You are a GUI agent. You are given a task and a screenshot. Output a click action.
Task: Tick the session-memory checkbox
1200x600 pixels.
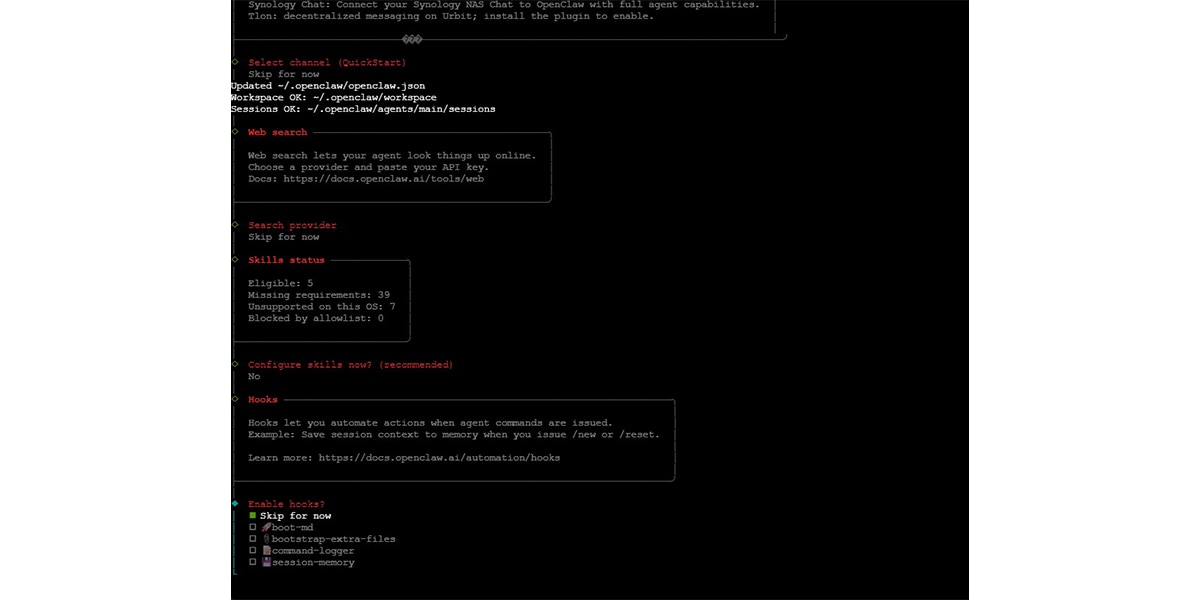tap(253, 562)
